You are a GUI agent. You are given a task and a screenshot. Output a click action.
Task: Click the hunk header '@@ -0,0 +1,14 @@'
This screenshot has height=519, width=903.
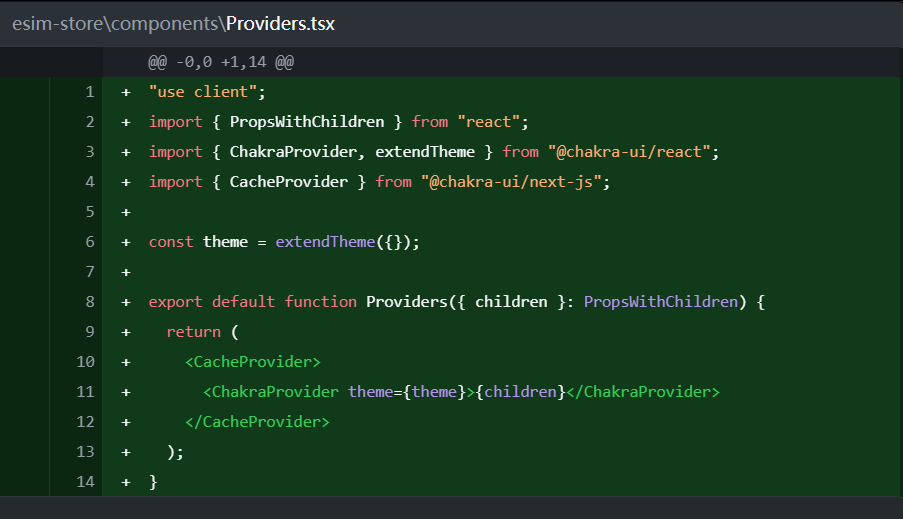point(221,62)
